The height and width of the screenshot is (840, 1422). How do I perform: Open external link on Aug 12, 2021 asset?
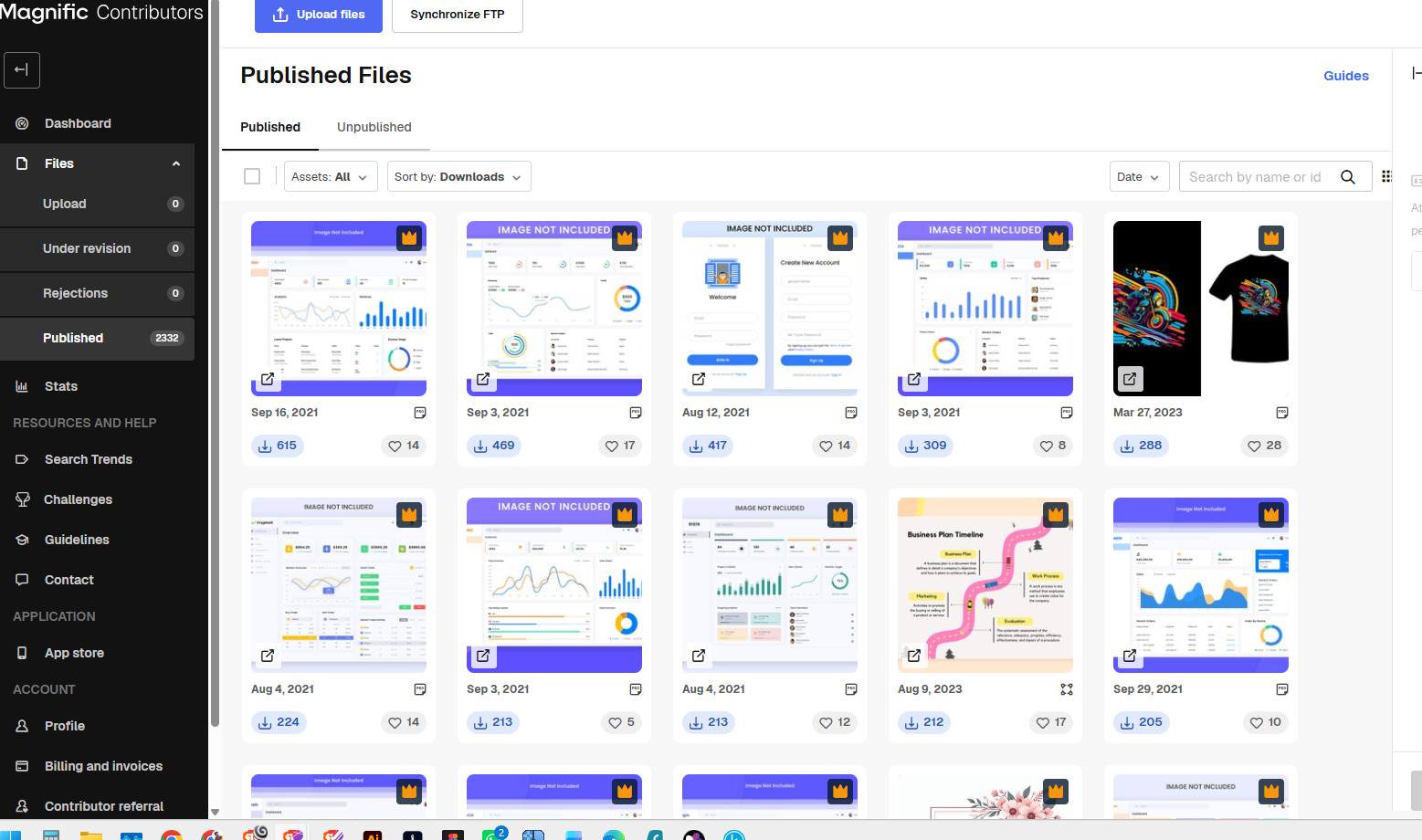(x=699, y=379)
